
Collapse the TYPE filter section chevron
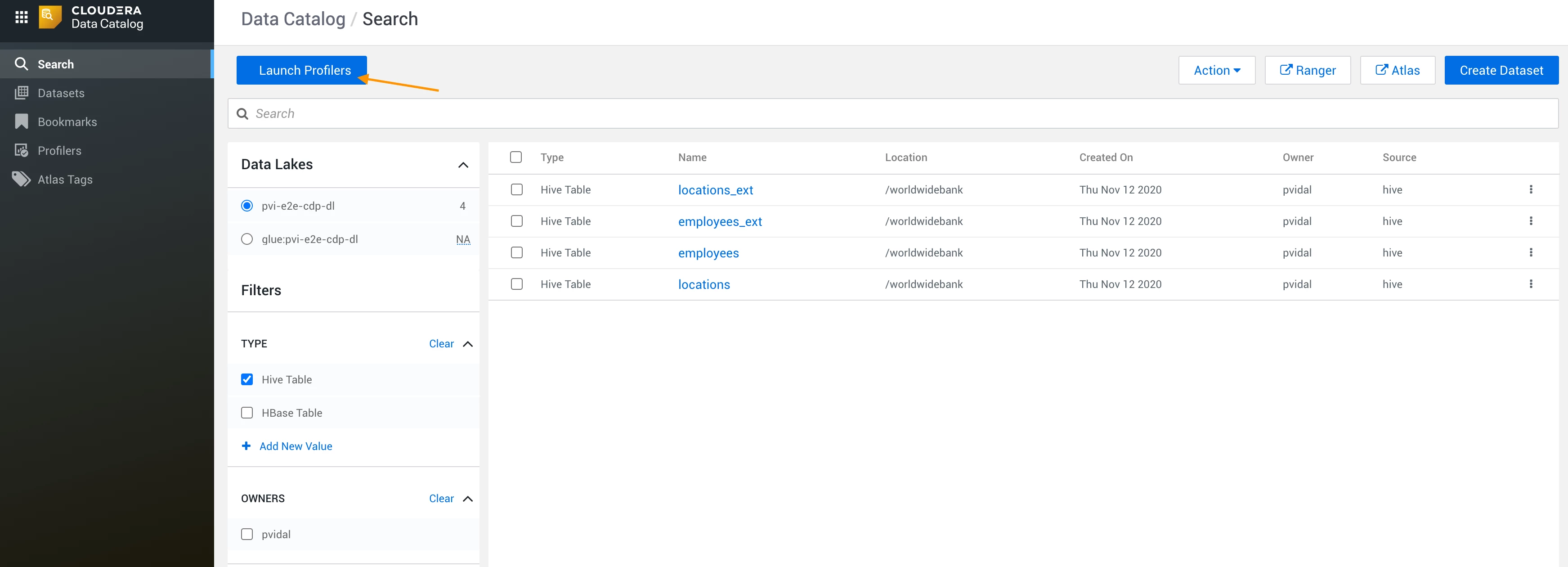[467, 344]
